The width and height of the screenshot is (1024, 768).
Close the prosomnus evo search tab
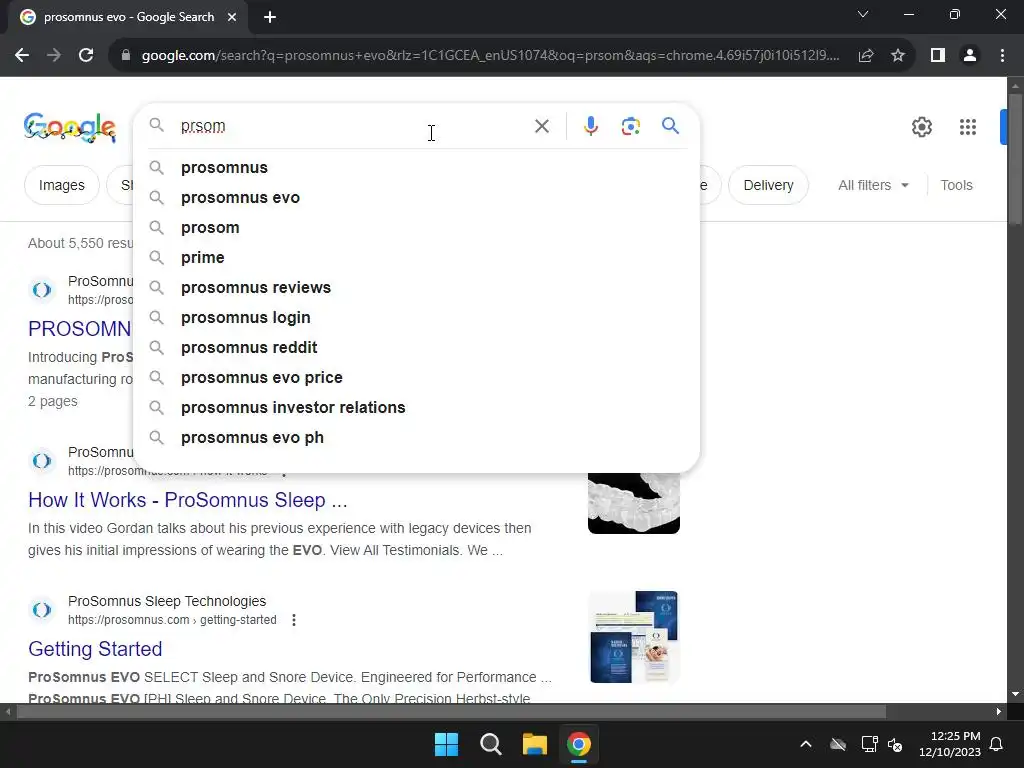point(232,17)
